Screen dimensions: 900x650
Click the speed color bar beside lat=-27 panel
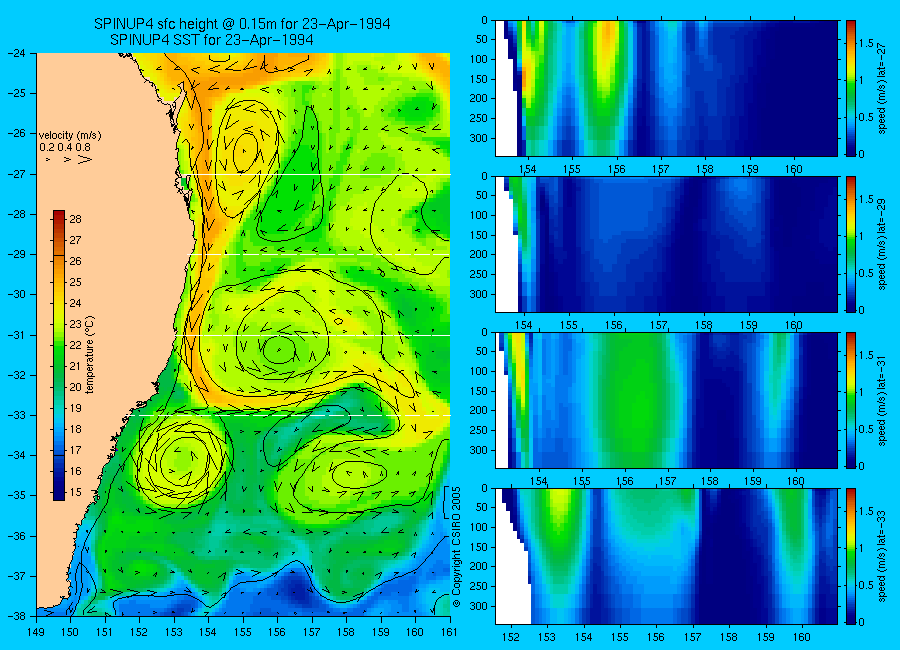(850, 88)
